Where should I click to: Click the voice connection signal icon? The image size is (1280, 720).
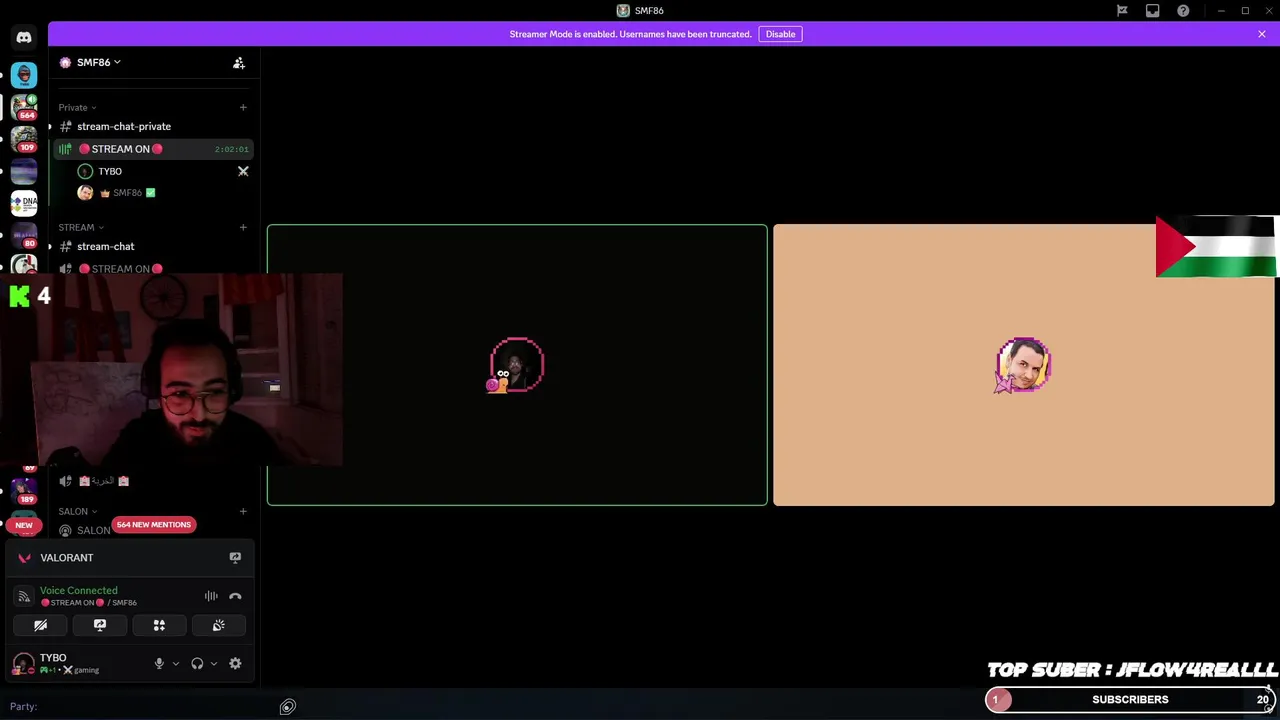24,596
